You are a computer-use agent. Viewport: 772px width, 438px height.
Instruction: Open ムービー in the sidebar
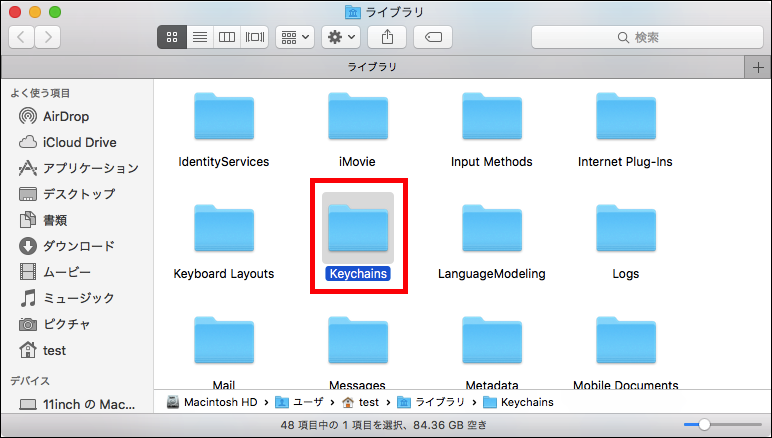click(x=55, y=272)
